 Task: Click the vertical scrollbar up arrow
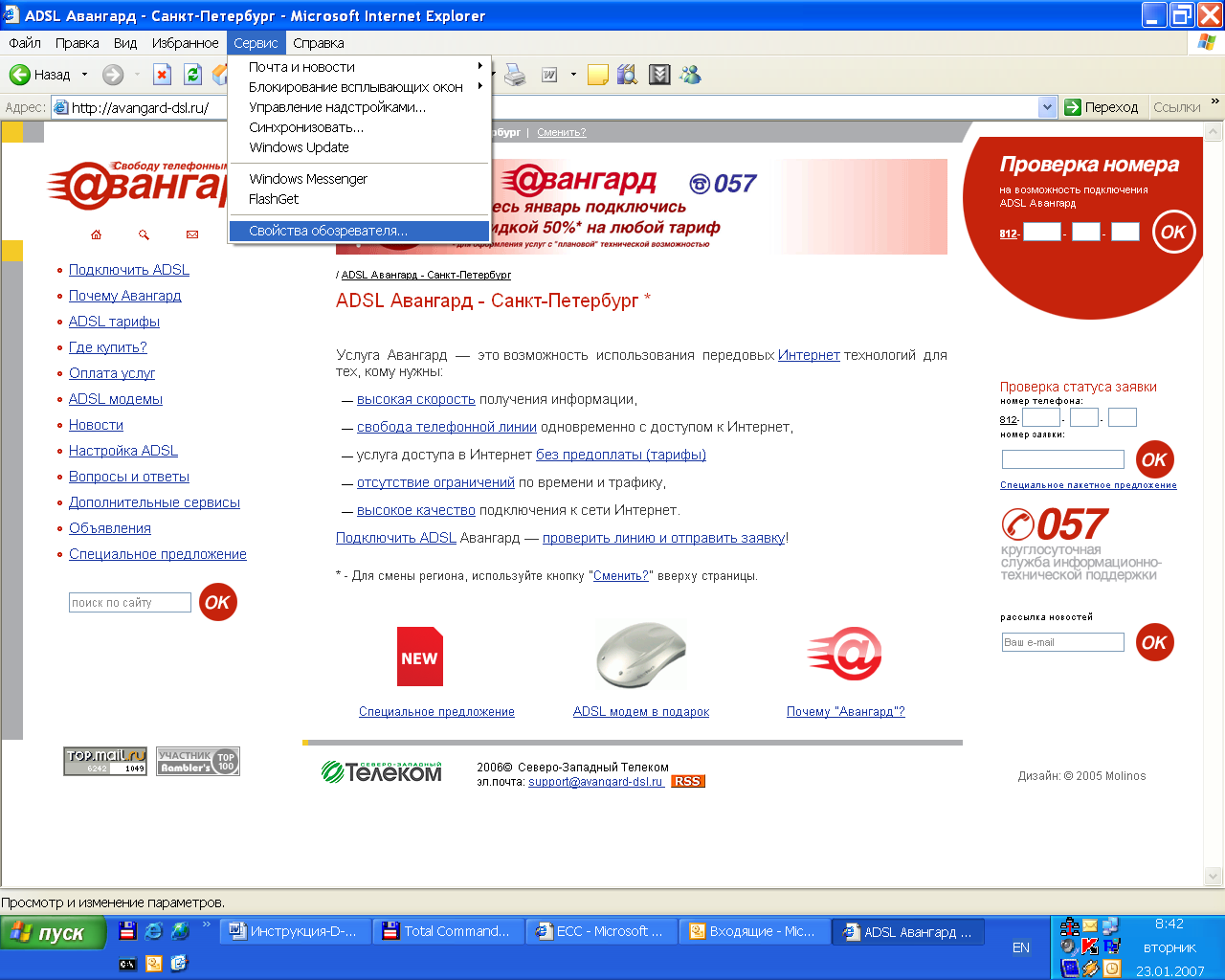[x=1214, y=131]
